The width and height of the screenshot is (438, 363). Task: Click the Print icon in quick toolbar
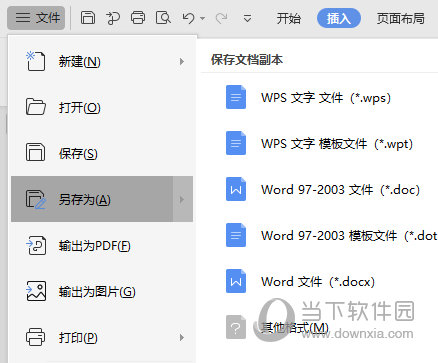coord(138,18)
